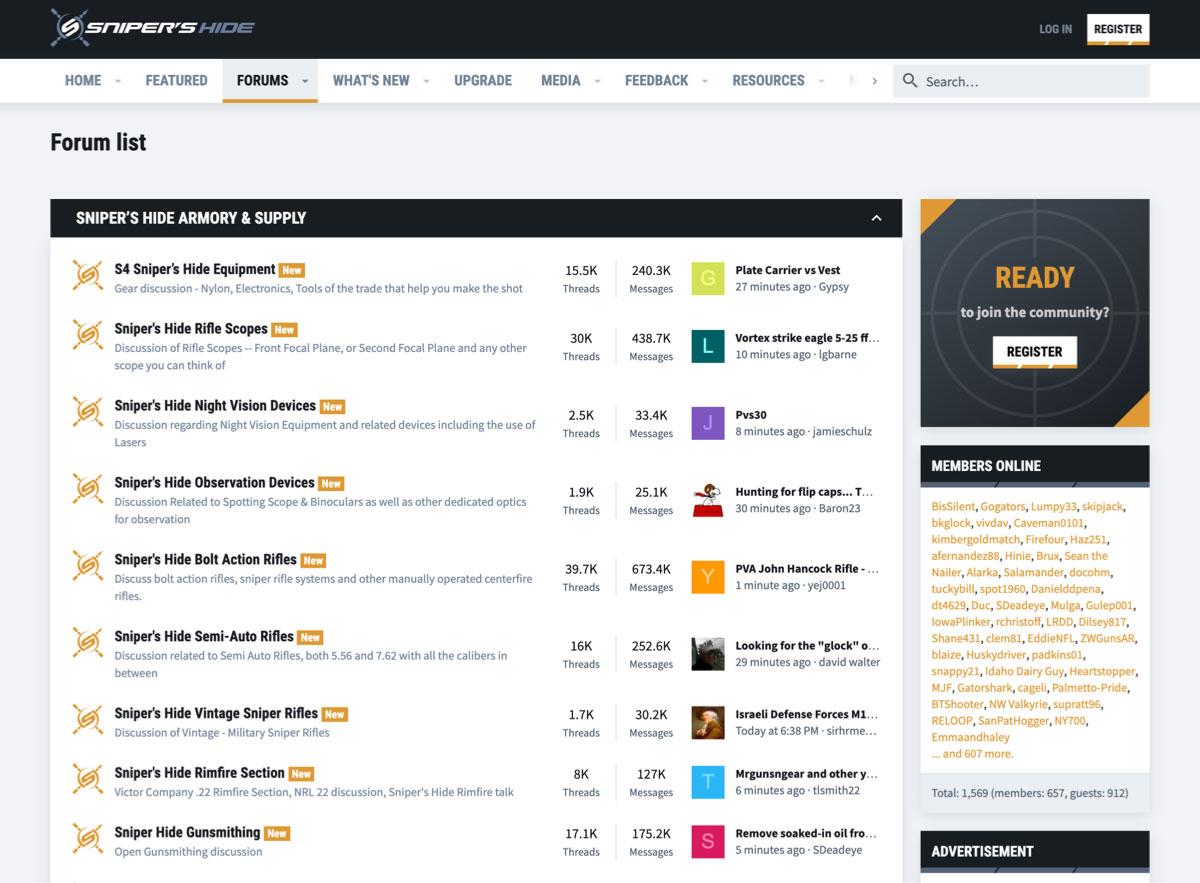Open the Sniper's Hide Rimfire Section forum
The height and width of the screenshot is (883, 1200).
point(199,773)
